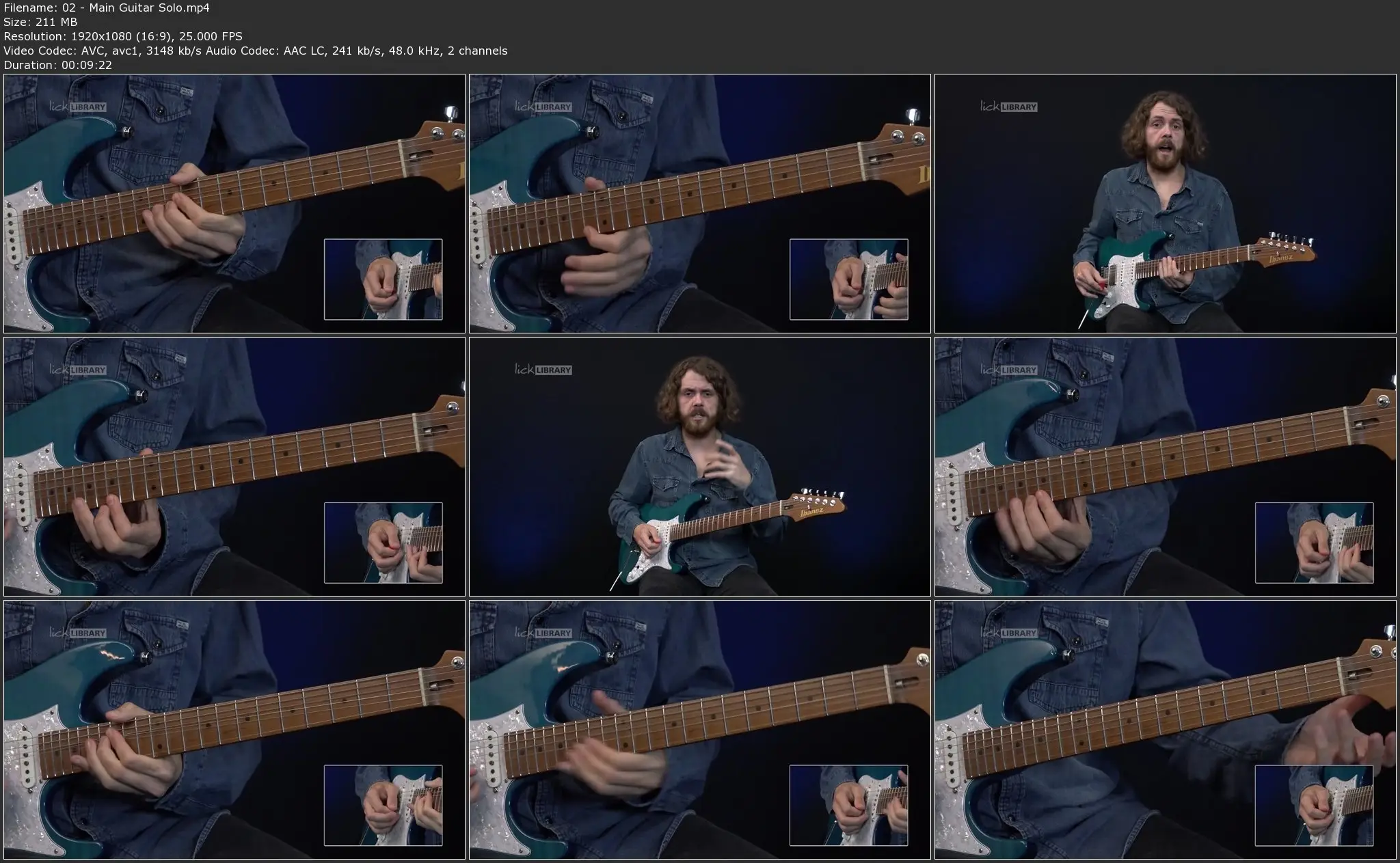The width and height of the screenshot is (1400, 863).
Task: Click the Video Codec information line
Action: coord(256,51)
